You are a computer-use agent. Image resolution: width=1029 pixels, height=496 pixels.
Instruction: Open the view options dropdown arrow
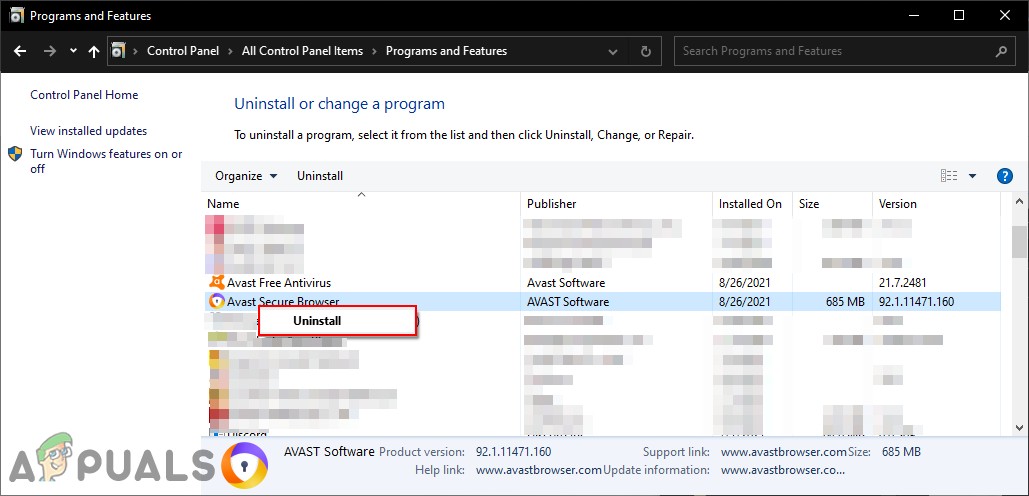[x=972, y=176]
